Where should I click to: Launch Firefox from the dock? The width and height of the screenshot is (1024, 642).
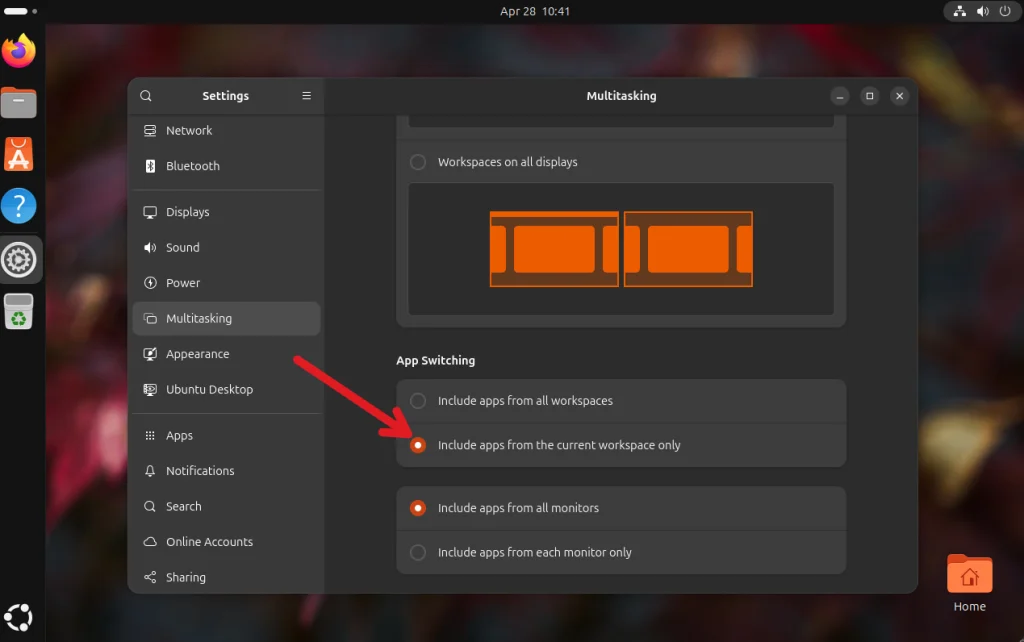pos(19,50)
